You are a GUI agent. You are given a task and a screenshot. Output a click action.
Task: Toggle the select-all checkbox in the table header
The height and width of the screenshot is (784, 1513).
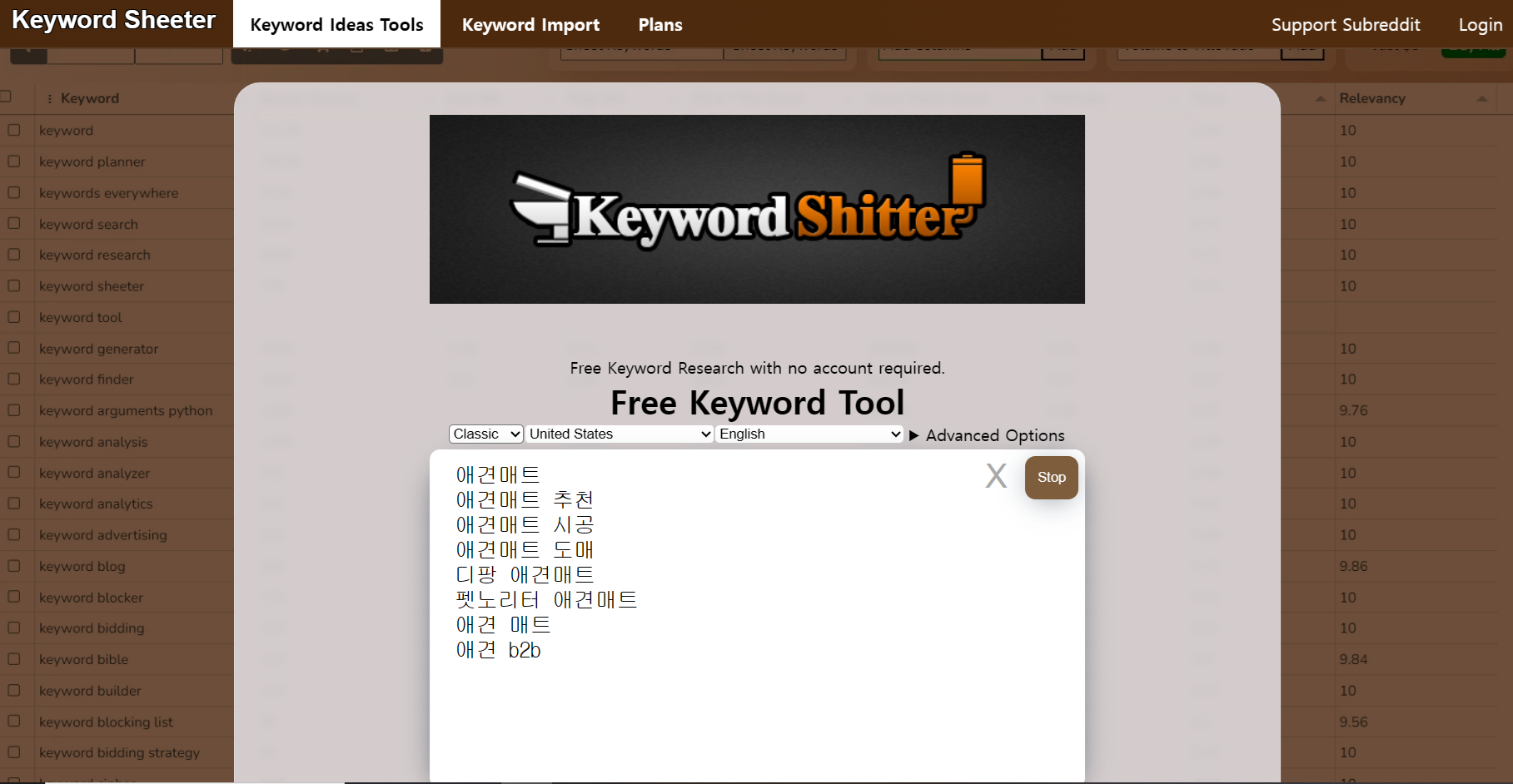click(x=5, y=97)
